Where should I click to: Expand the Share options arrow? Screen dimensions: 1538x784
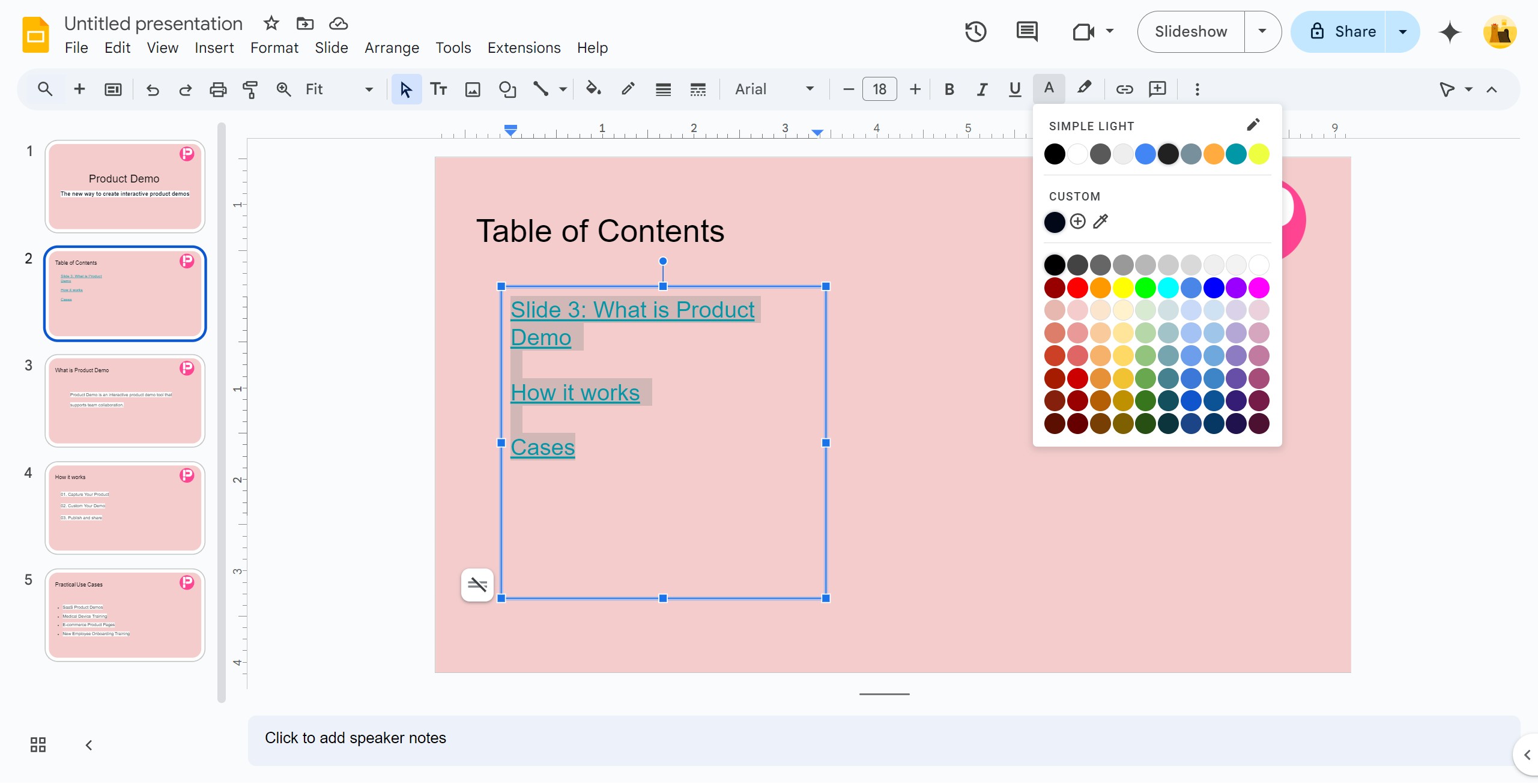pos(1403,32)
